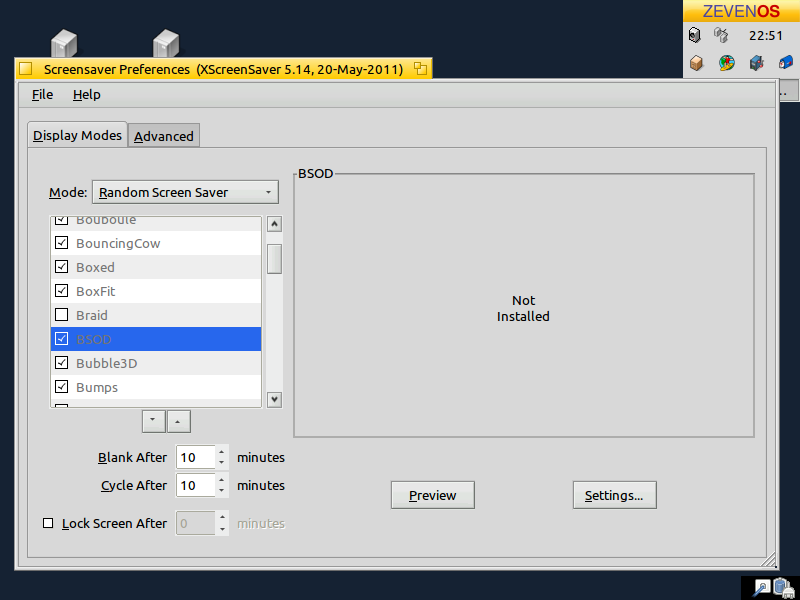Open the File menu
The width and height of the screenshot is (800, 600).
point(42,94)
